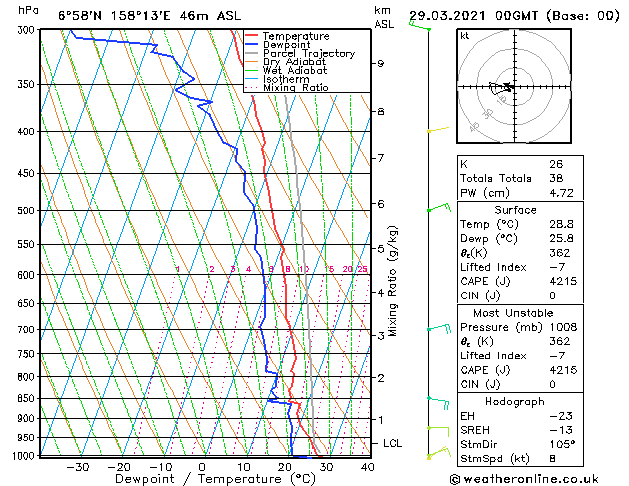
Task: Click the -30 temperature axis label
Action: (77, 467)
